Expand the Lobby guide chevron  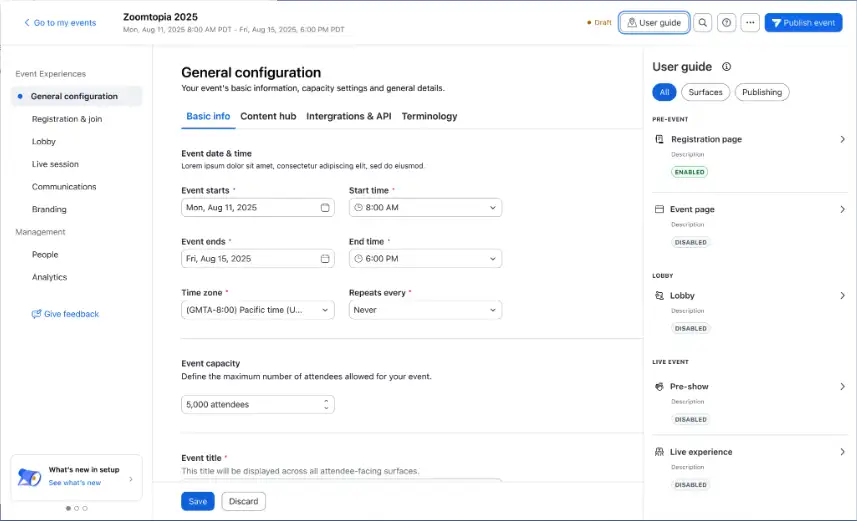pyautogui.click(x=842, y=296)
